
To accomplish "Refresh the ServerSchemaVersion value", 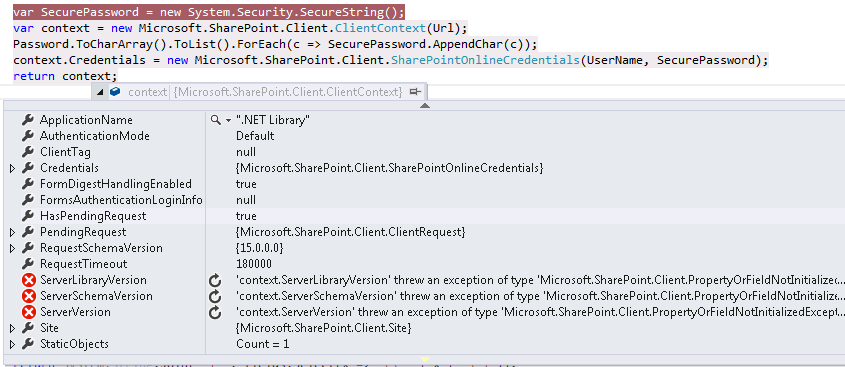I will (x=215, y=296).
